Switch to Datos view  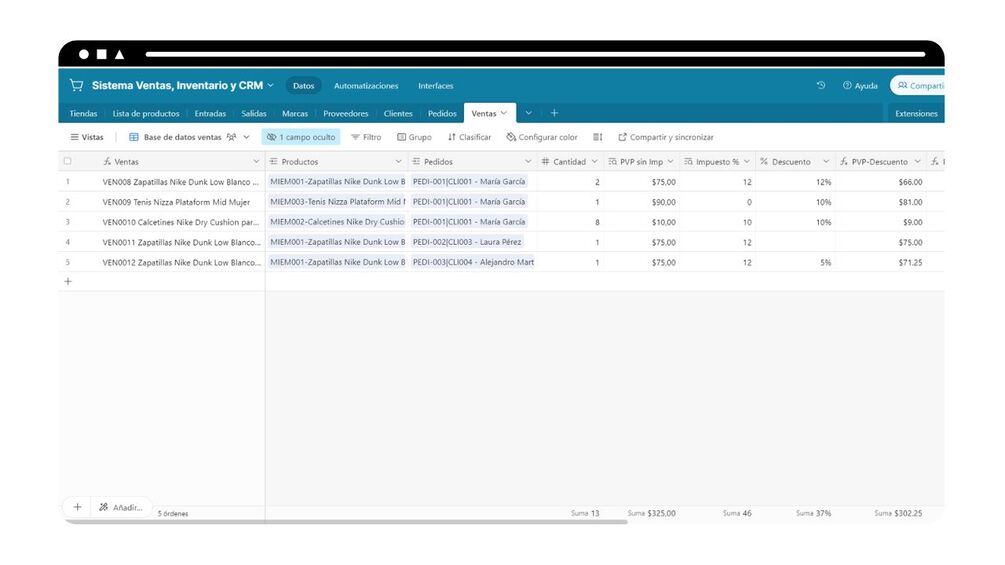[304, 86]
